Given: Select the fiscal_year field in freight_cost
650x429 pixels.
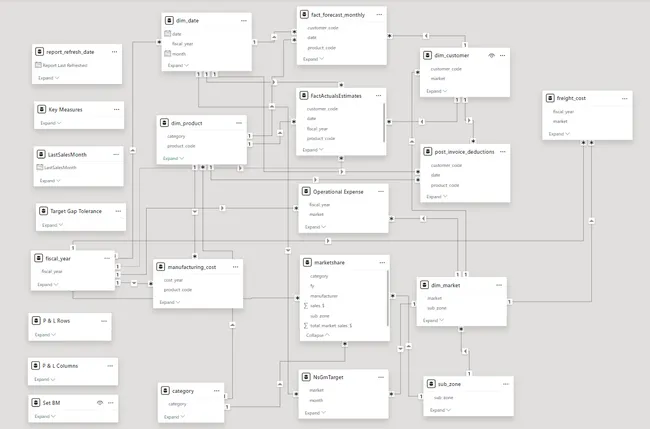Looking at the screenshot, I should (563, 111).
